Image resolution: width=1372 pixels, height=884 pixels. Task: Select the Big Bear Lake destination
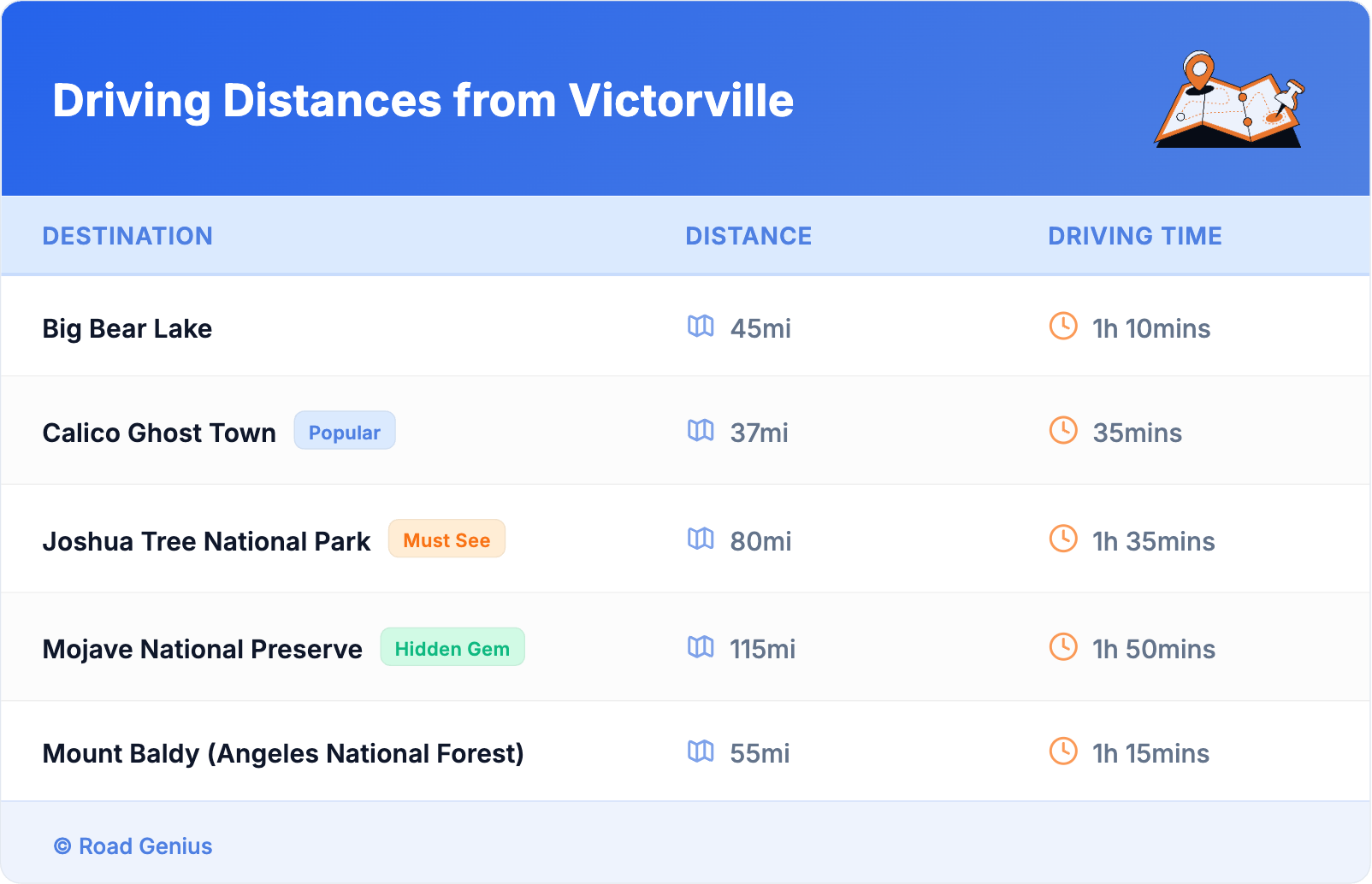coord(127,329)
